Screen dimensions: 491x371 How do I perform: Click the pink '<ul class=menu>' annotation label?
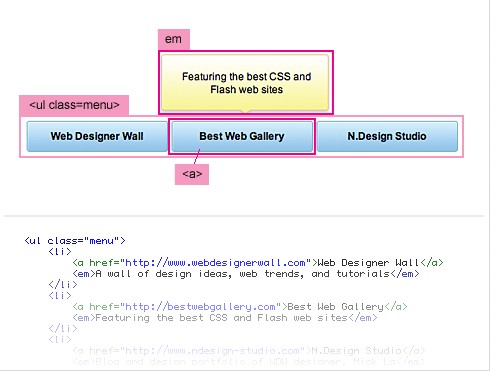coord(74,105)
